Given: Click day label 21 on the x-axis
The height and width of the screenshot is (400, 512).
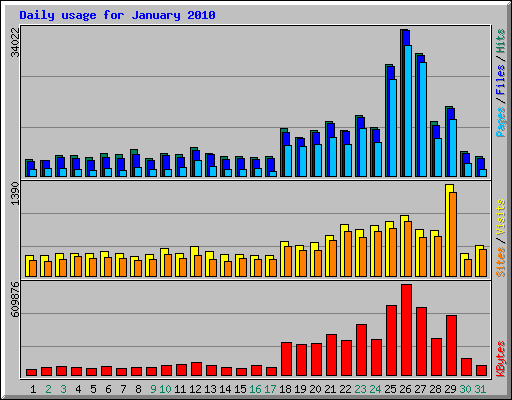Looking at the screenshot, I should 330,389.
